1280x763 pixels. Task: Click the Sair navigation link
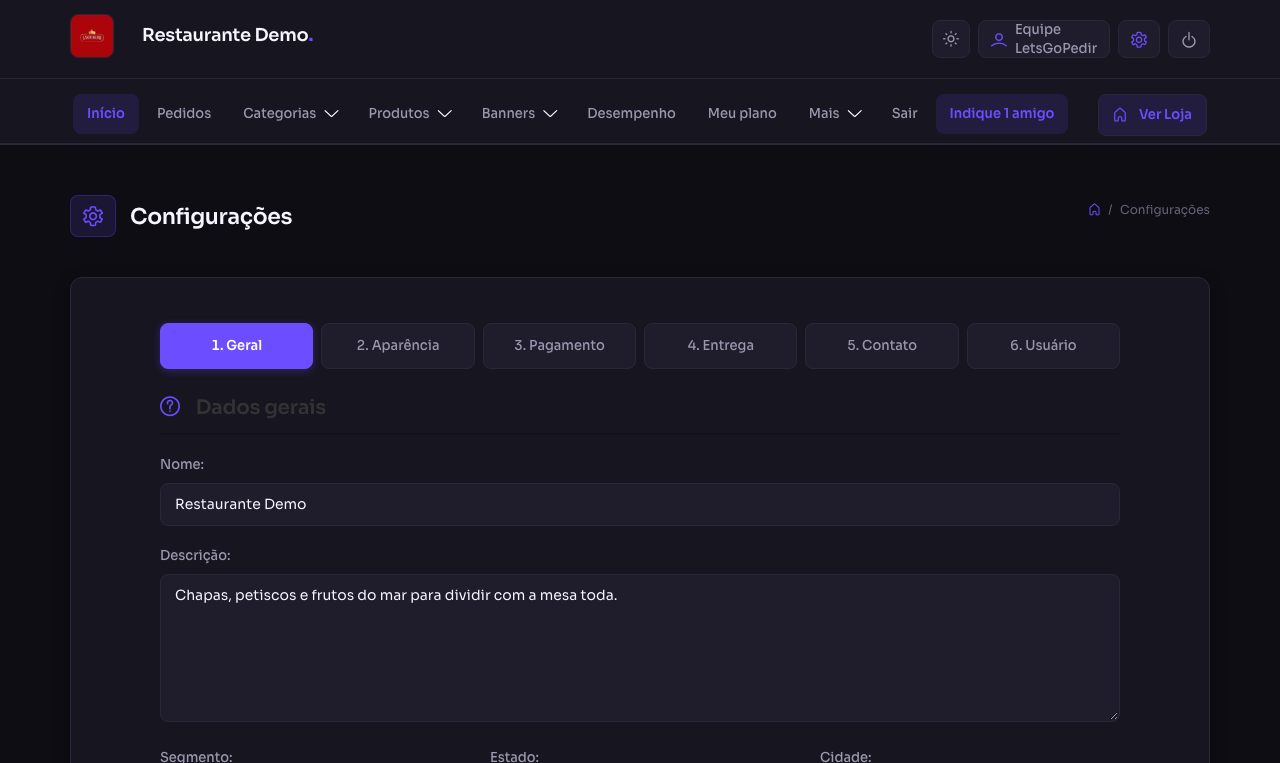click(x=905, y=114)
